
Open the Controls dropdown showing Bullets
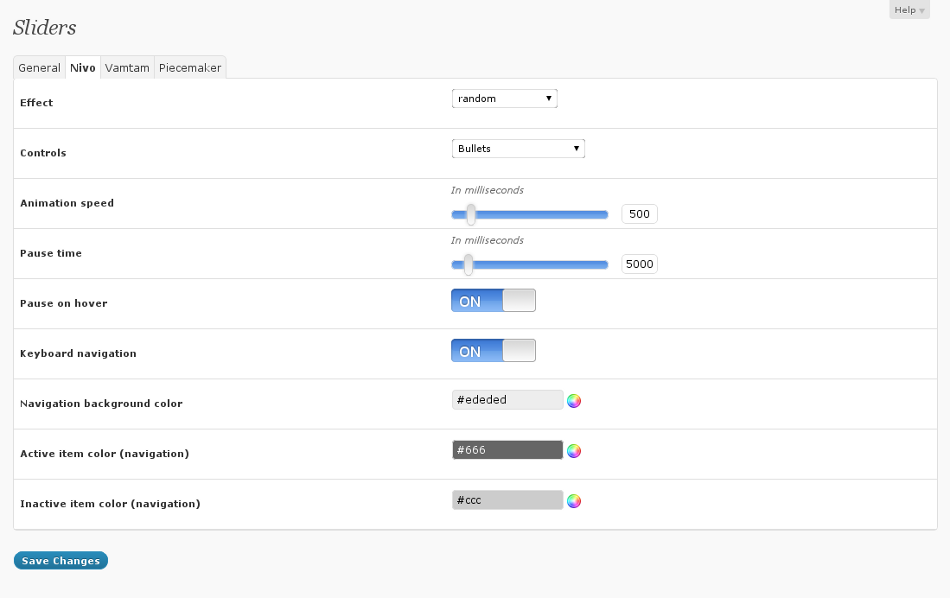coord(518,148)
